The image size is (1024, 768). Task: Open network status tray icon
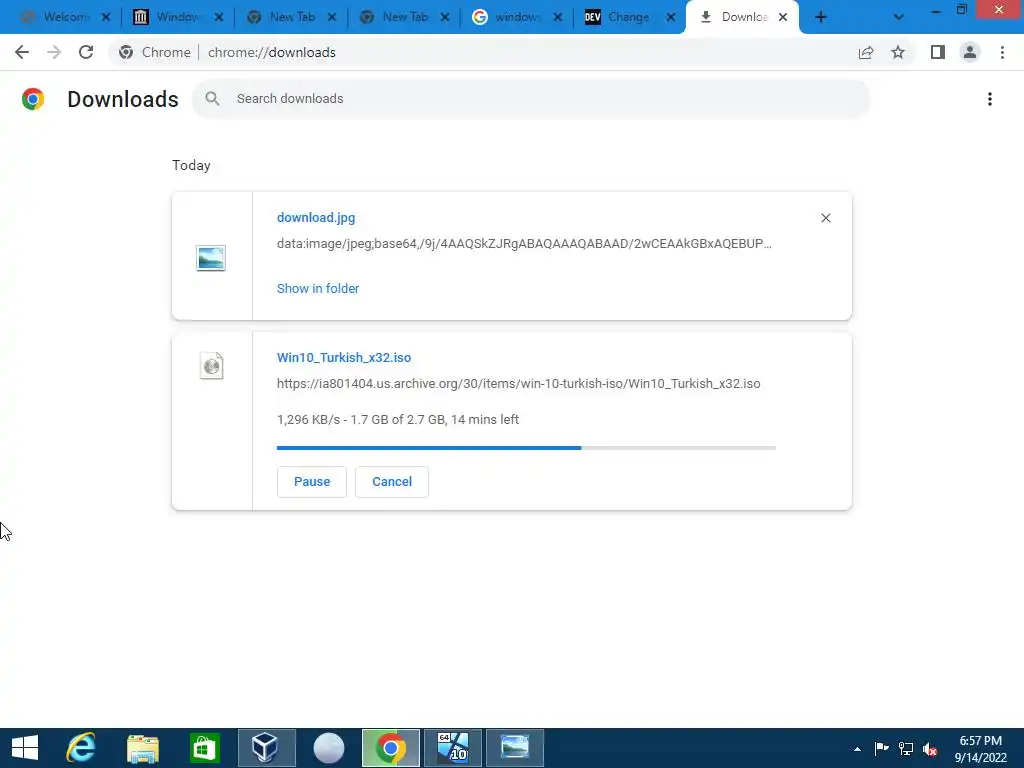click(906, 748)
